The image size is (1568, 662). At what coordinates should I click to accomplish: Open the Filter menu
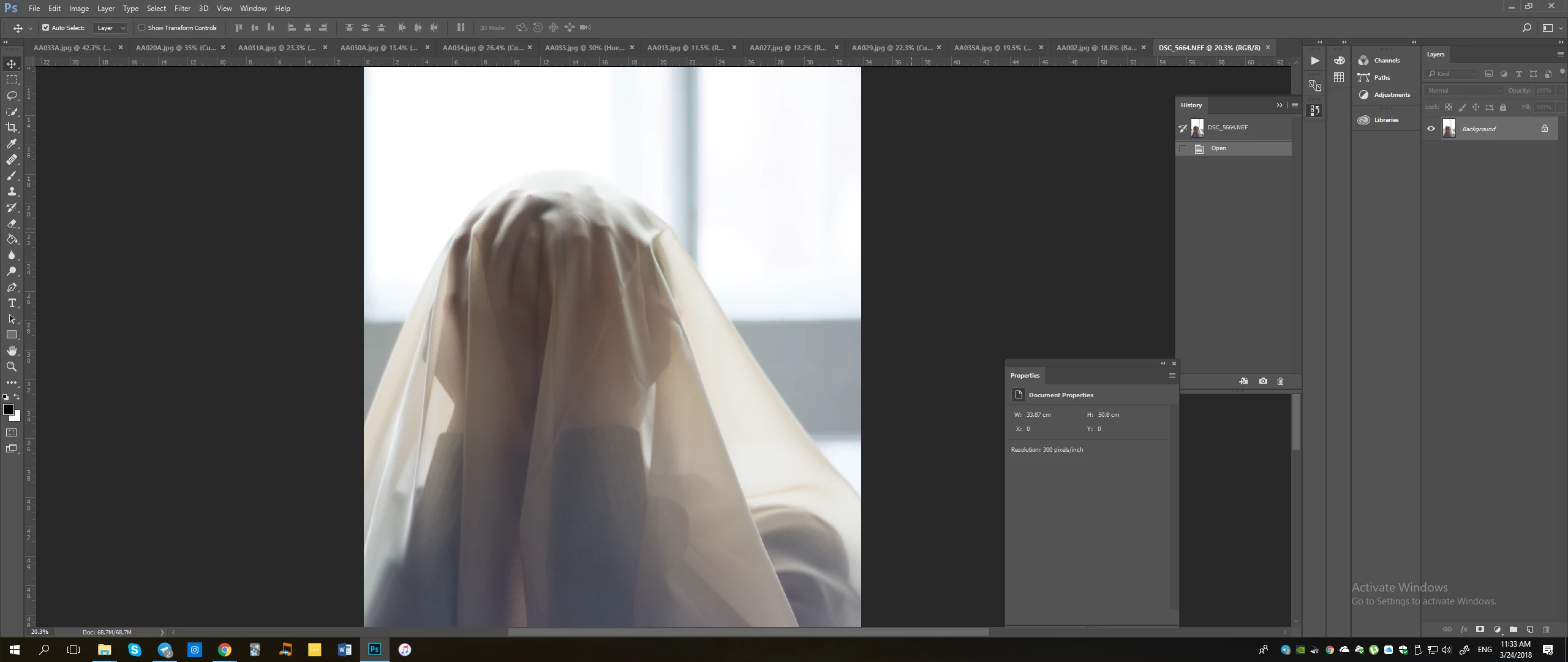click(182, 9)
